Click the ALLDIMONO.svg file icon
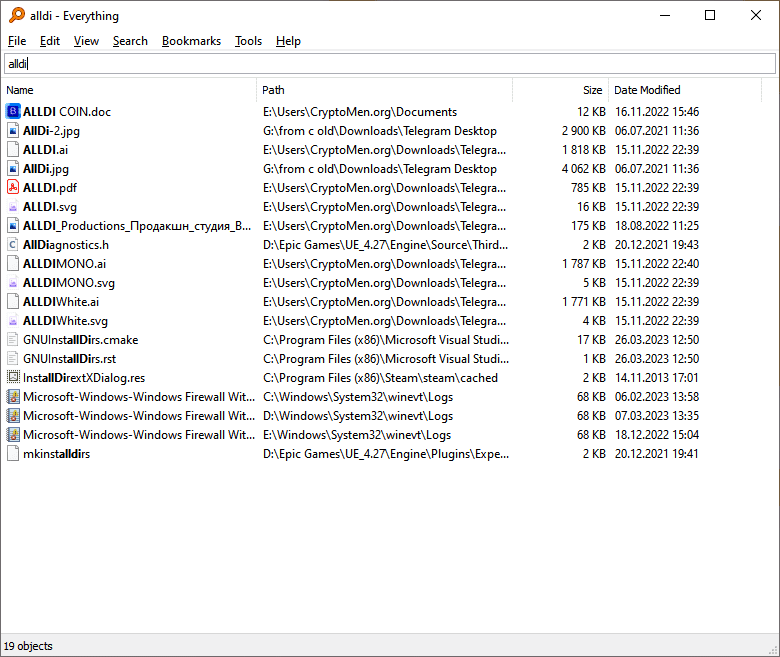The width and height of the screenshot is (780, 657). (x=13, y=282)
